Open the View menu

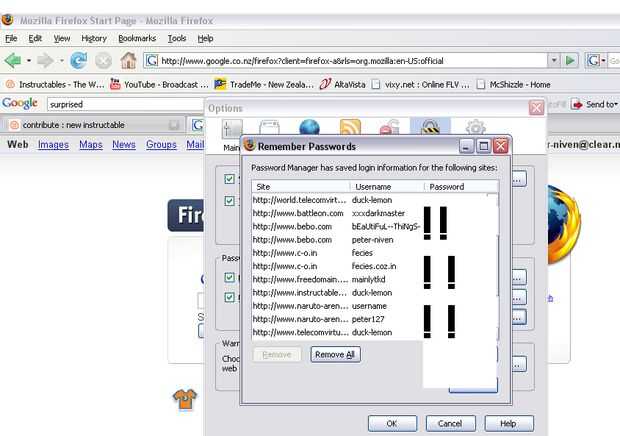[62, 38]
